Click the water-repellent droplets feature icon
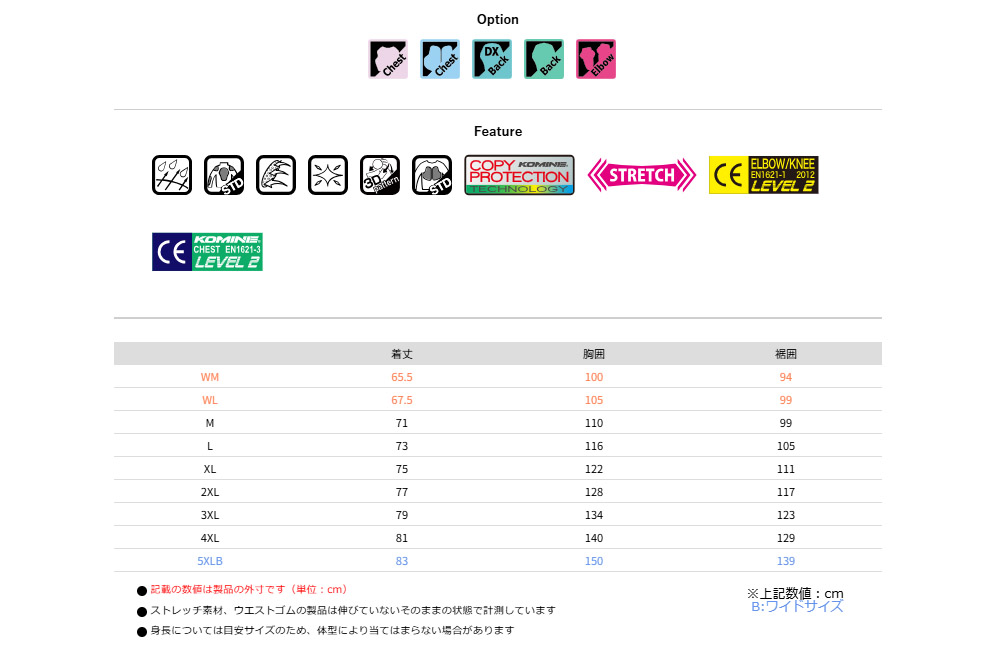1000x645 pixels. 172,175
